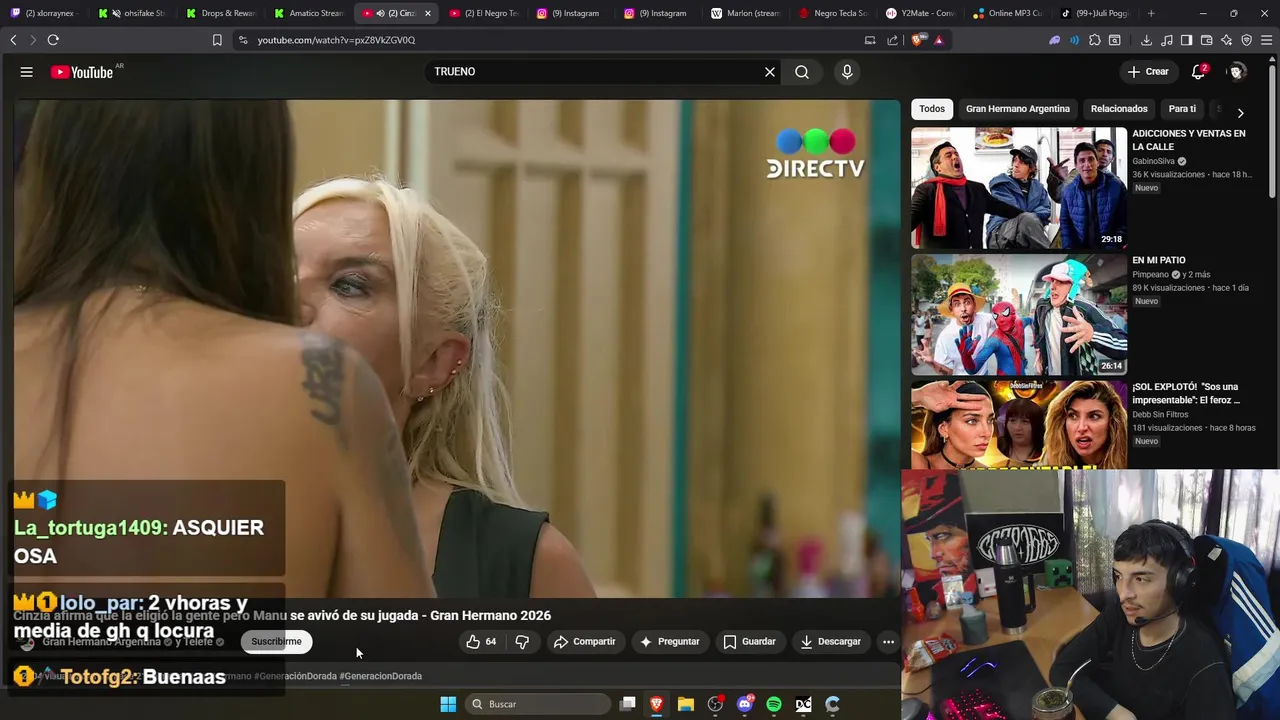This screenshot has width=1280, height=720.
Task: Bookmark this page with bookmark icon
Action: point(217,40)
